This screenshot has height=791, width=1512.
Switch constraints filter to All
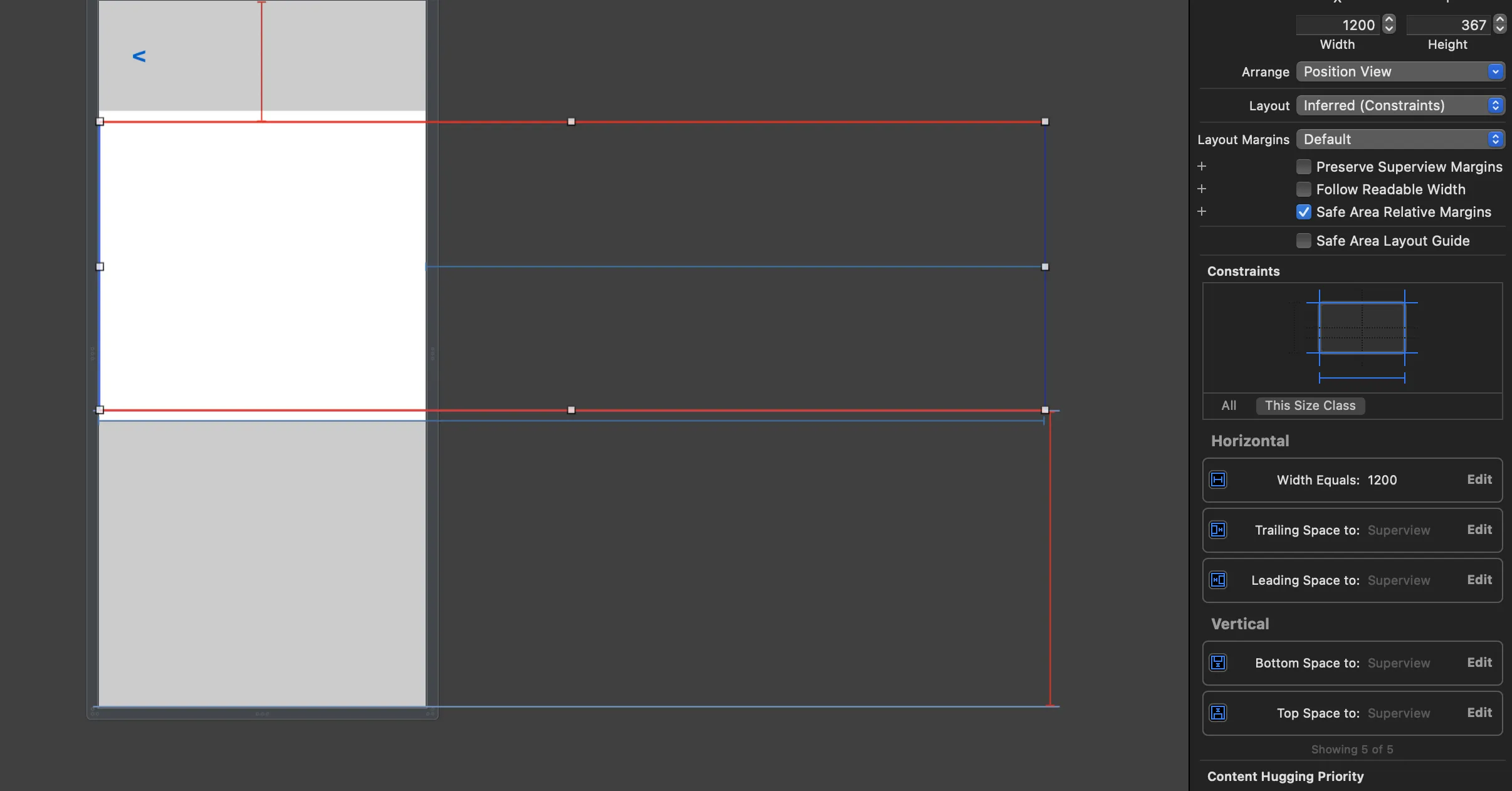[x=1229, y=406]
